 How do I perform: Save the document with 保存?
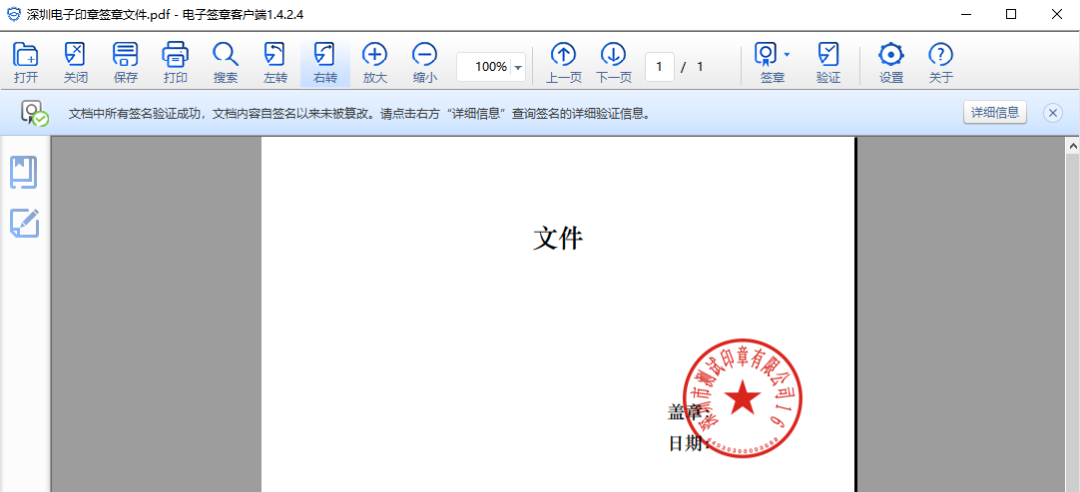click(125, 63)
